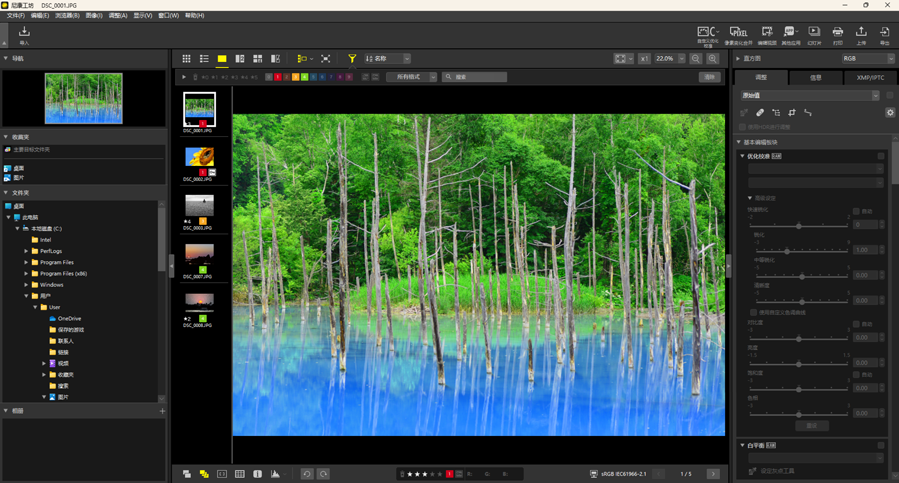Image resolution: width=899 pixels, height=483 pixels.
Task: Toggle the 优化校准 section checkbox
Action: pyautogui.click(x=880, y=156)
